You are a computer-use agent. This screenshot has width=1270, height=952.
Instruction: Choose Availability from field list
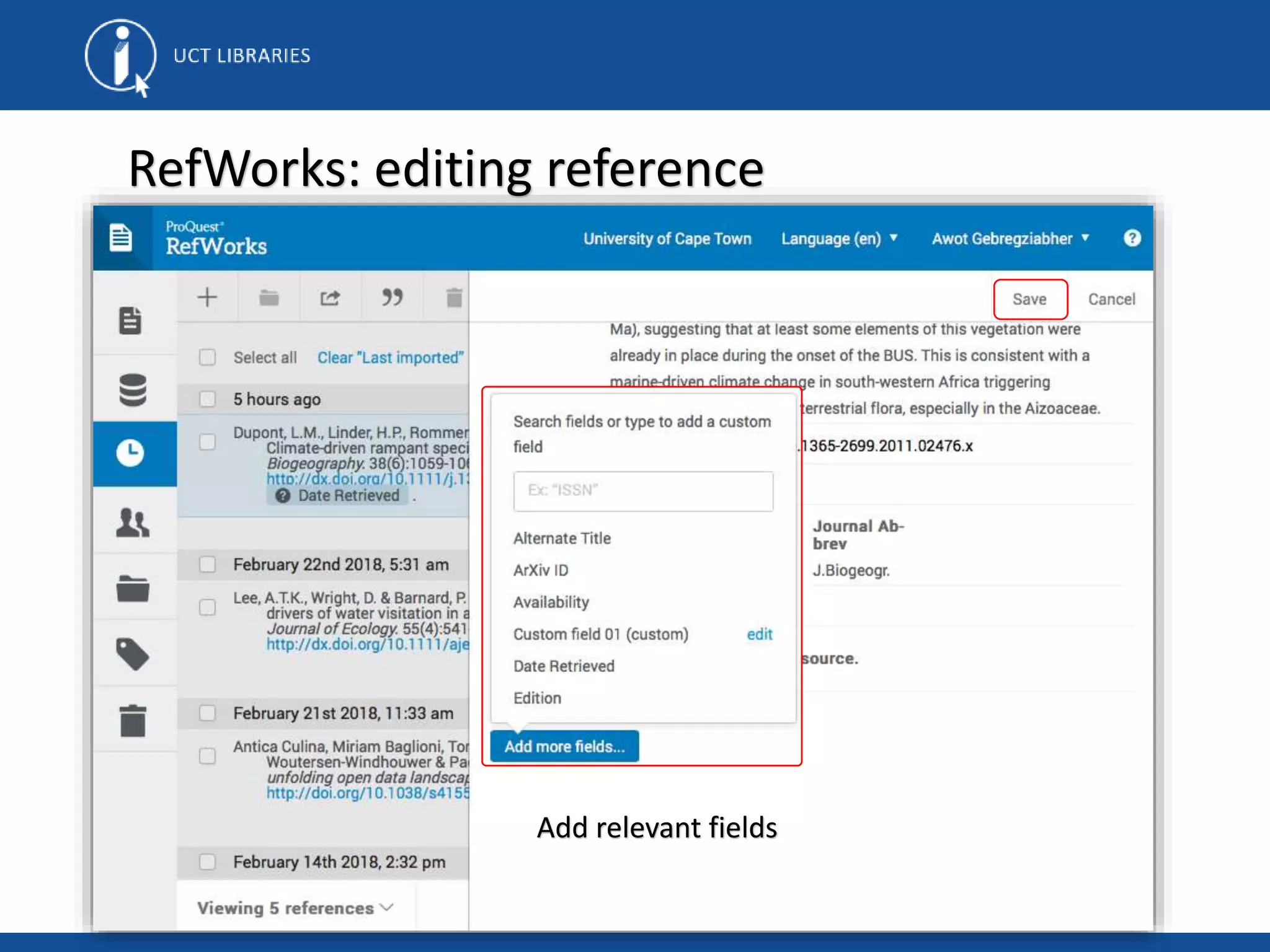pyautogui.click(x=551, y=602)
